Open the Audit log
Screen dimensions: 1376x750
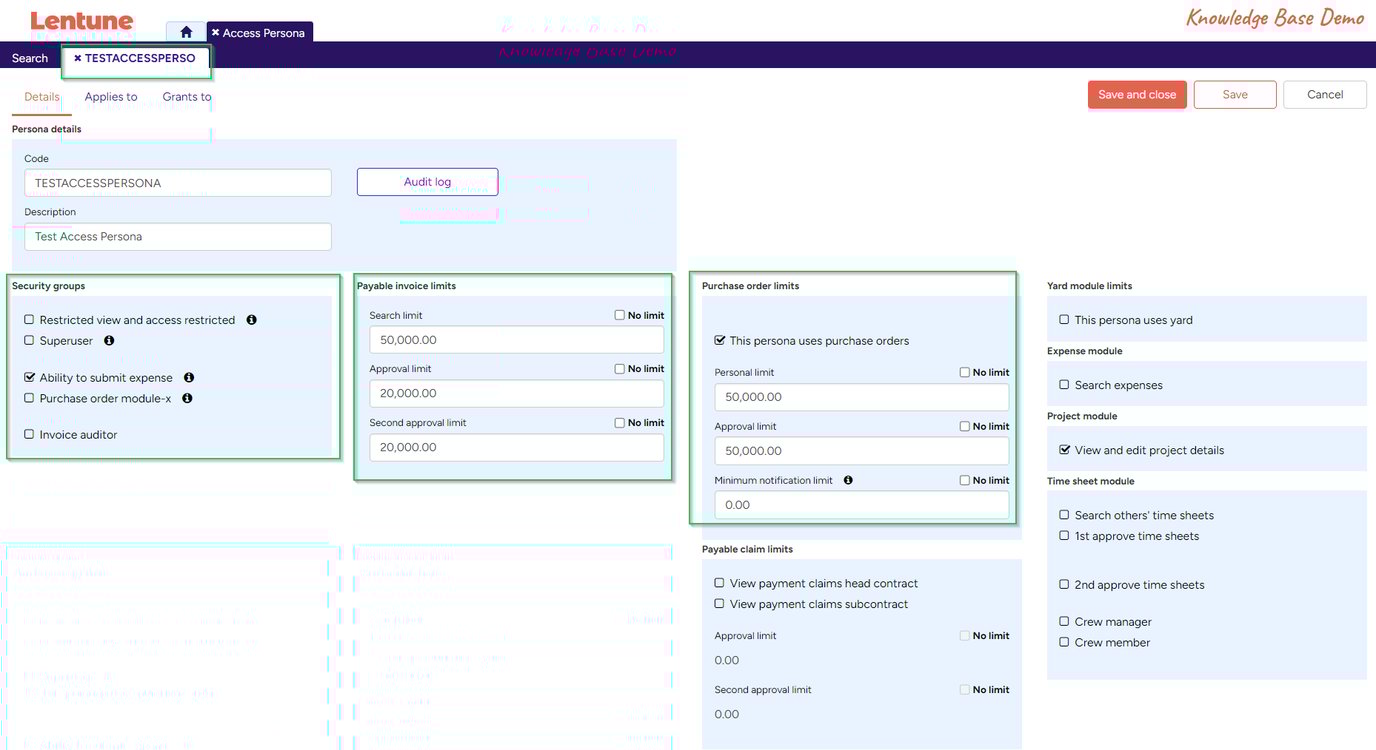click(x=427, y=182)
